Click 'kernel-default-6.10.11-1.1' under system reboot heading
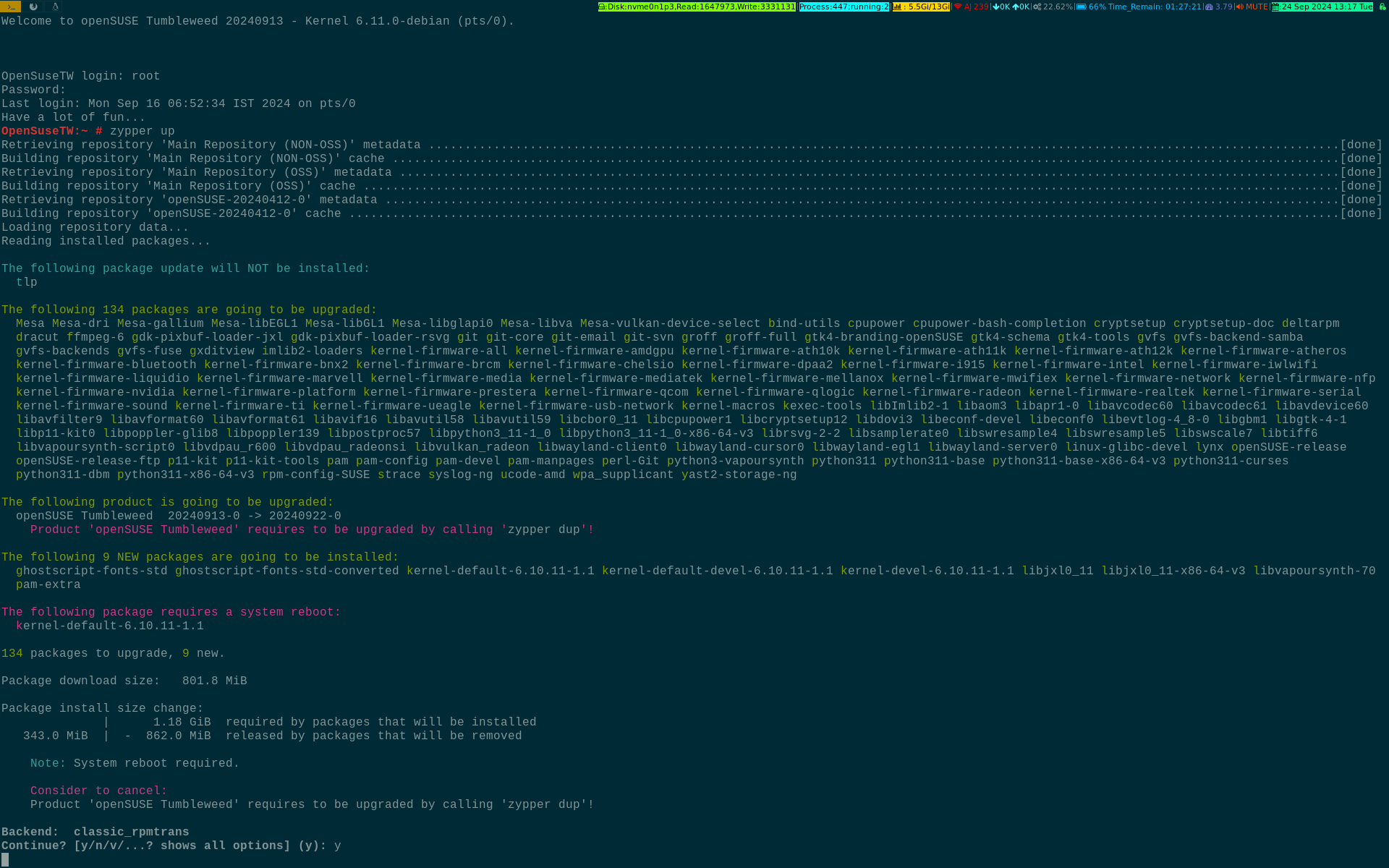Viewport: 1389px width, 868px height. pyautogui.click(x=110, y=626)
